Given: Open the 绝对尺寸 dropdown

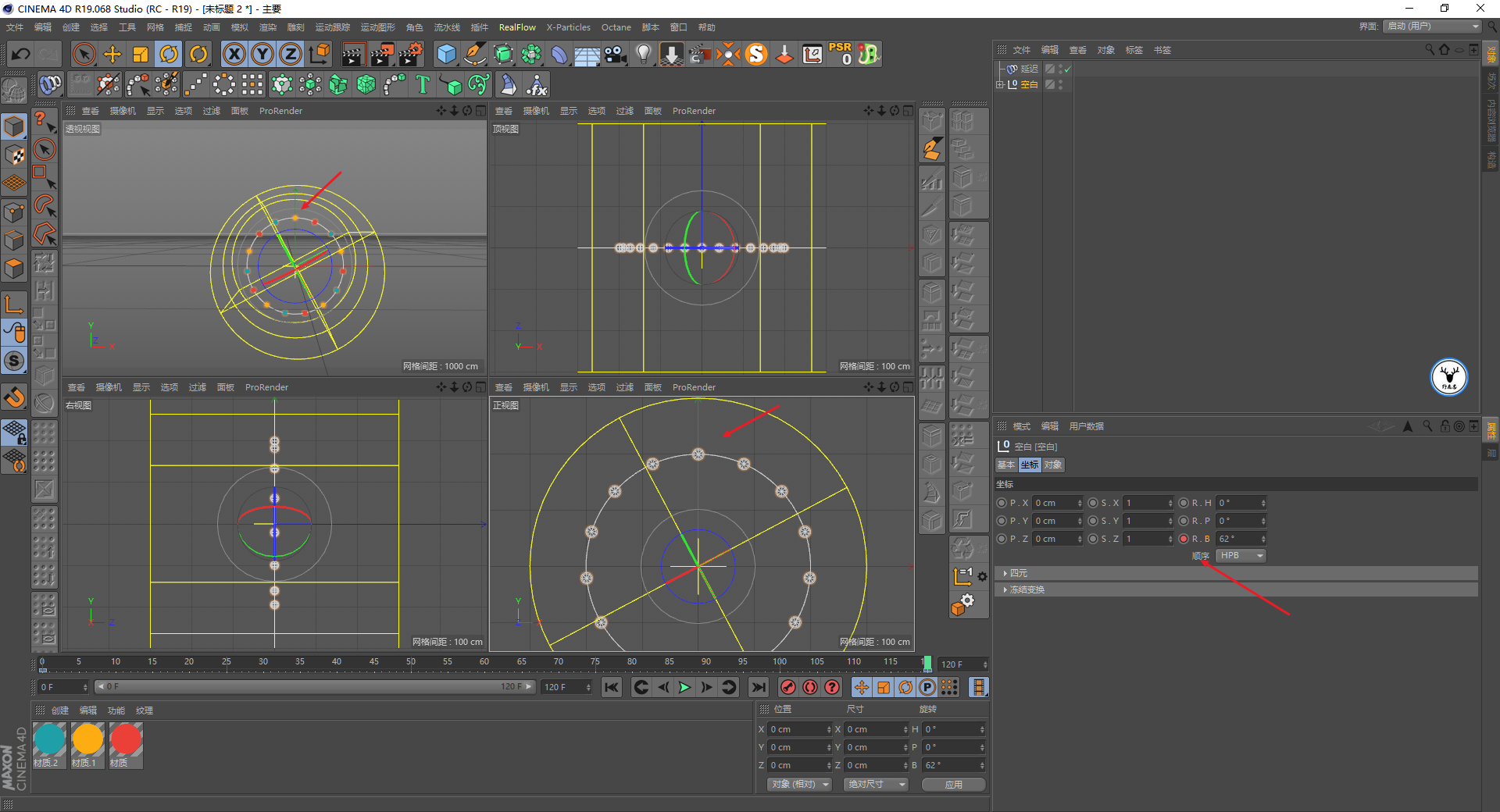Looking at the screenshot, I should click(x=876, y=785).
